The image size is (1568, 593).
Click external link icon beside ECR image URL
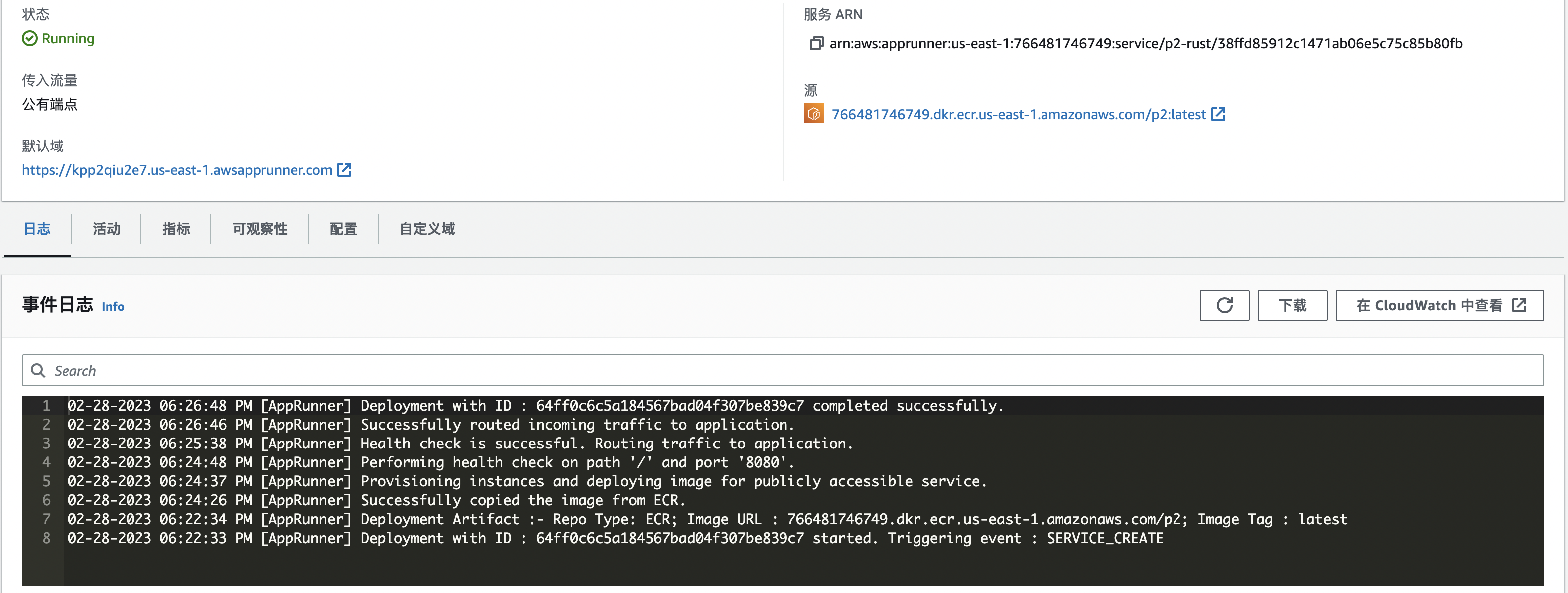[x=1218, y=114]
